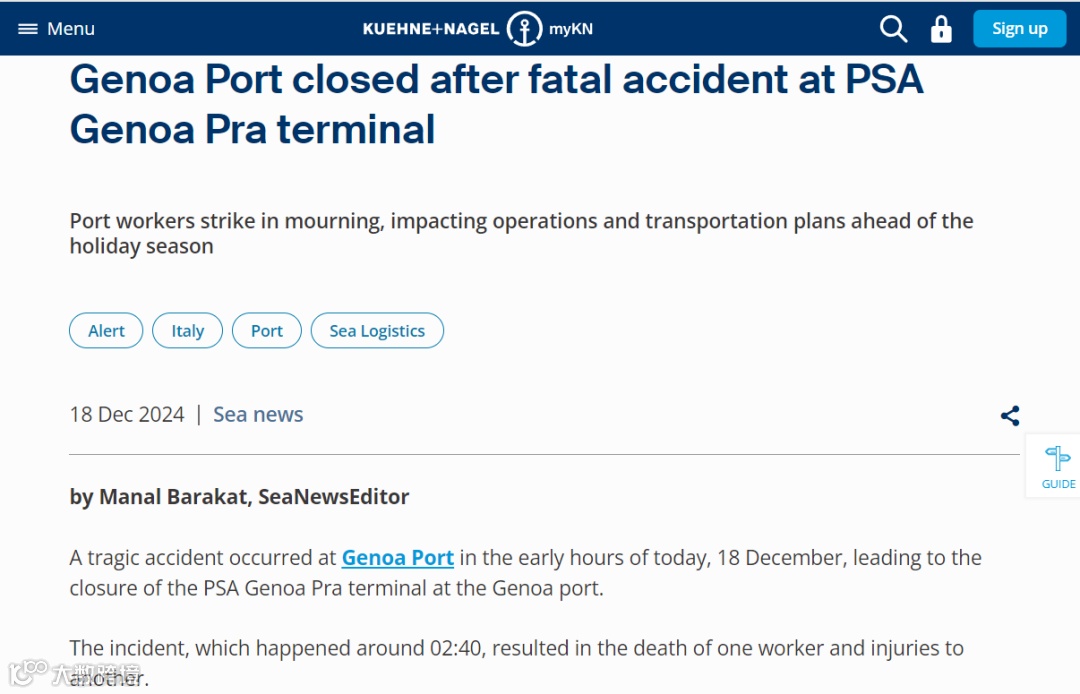Viewport: 1080px width, 694px height.
Task: Click the article headline about Genoa Port
Action: pos(496,104)
